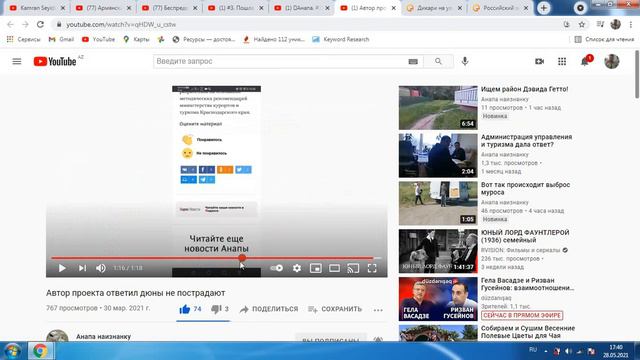
Task: Click the СЕЙЧАС В ПРЯМОМ ЭФИРЕ badge
Action: tap(522, 316)
